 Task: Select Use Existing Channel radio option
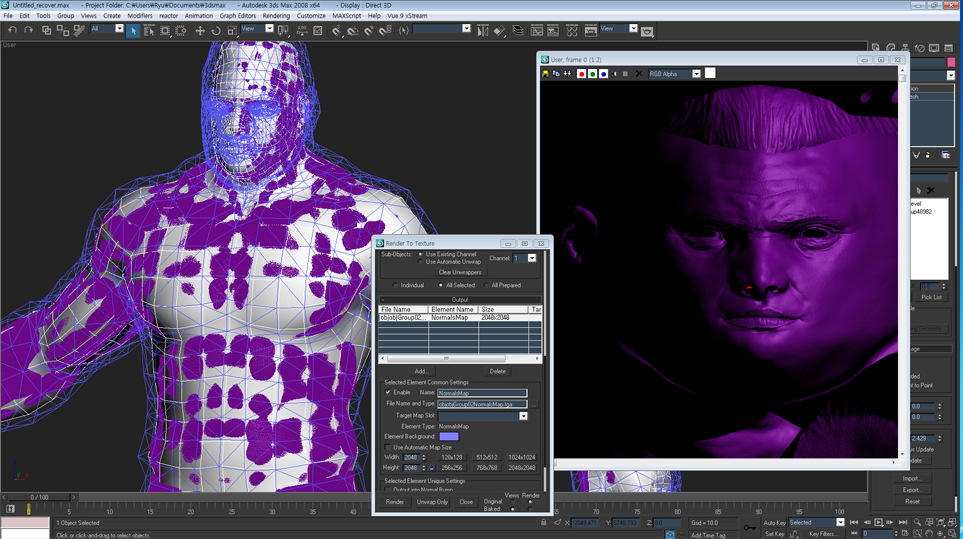pyautogui.click(x=421, y=254)
